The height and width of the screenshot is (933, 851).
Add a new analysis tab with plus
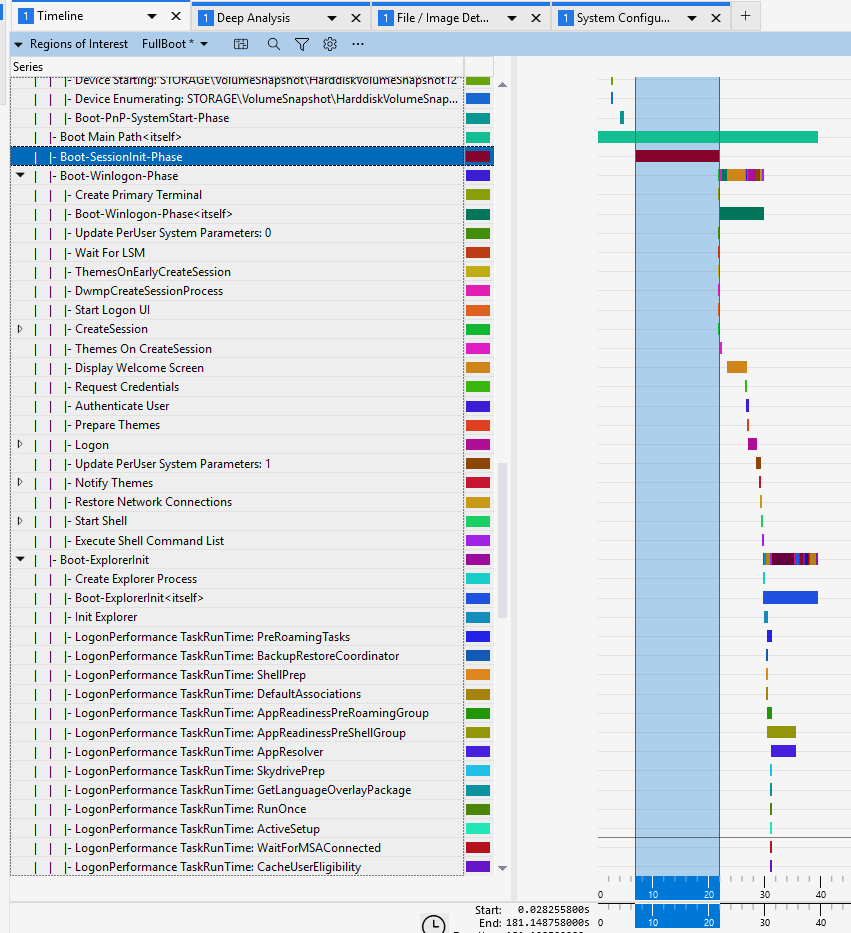(745, 16)
